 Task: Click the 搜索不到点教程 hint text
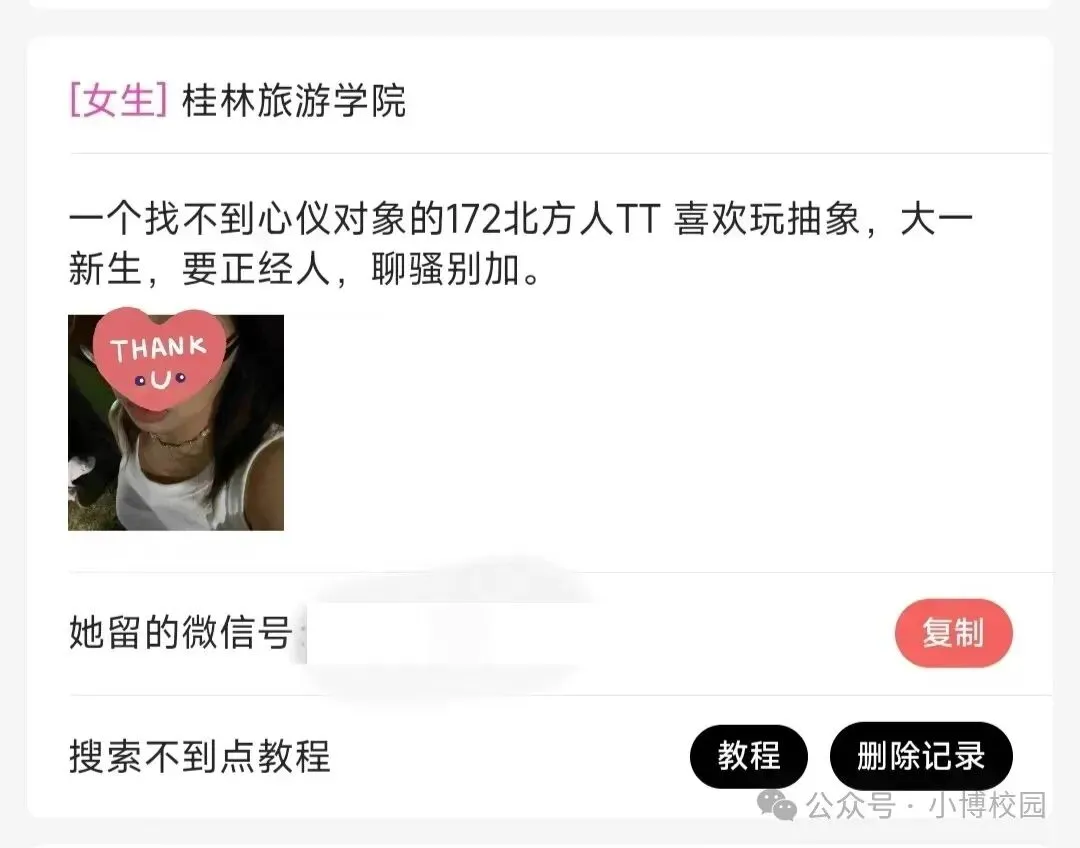(x=200, y=756)
